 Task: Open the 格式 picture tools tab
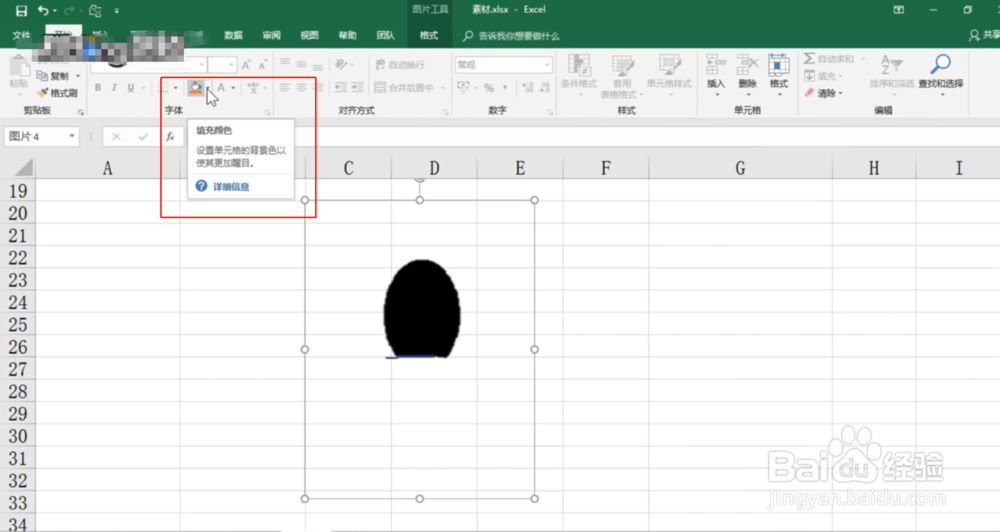click(x=429, y=35)
